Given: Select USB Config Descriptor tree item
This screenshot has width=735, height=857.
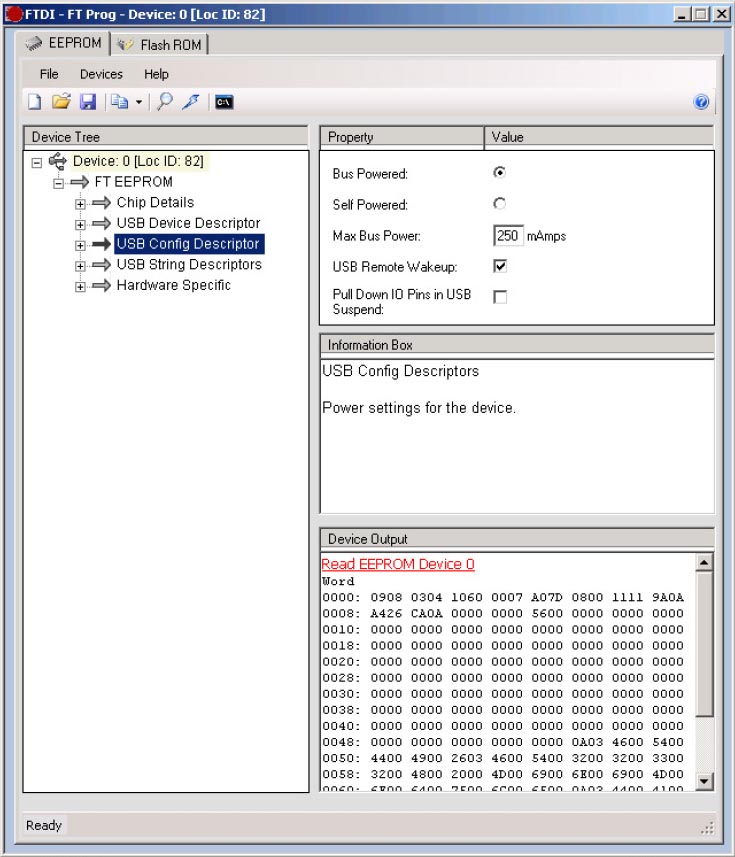Looking at the screenshot, I should (x=189, y=244).
